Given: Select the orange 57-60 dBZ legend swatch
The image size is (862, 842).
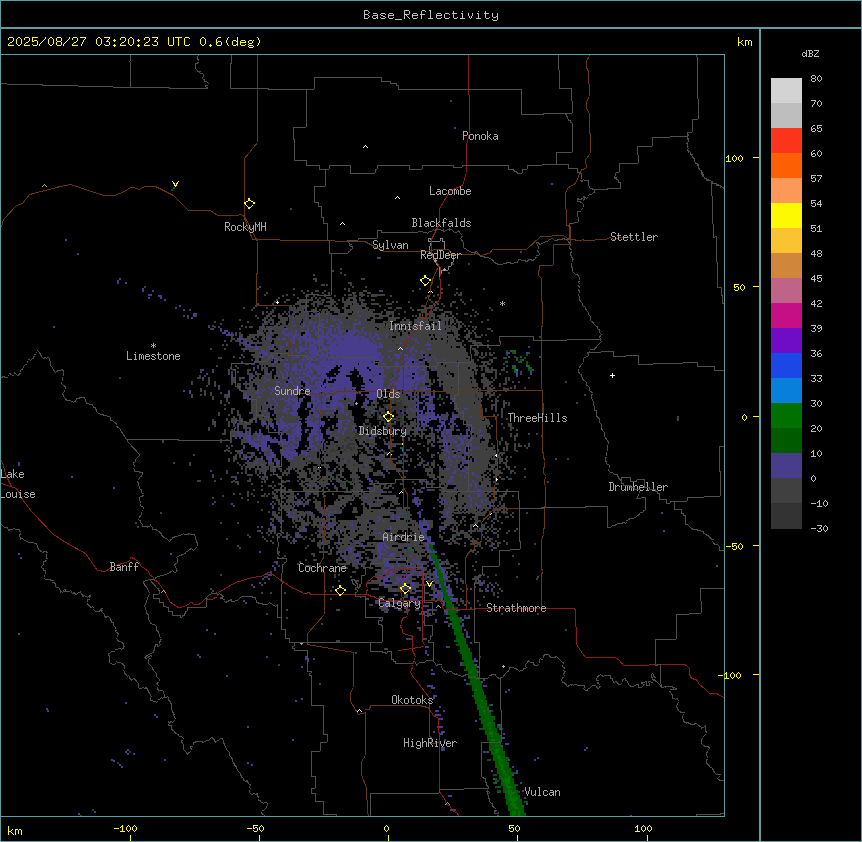Looking at the screenshot, I should pos(786,165).
